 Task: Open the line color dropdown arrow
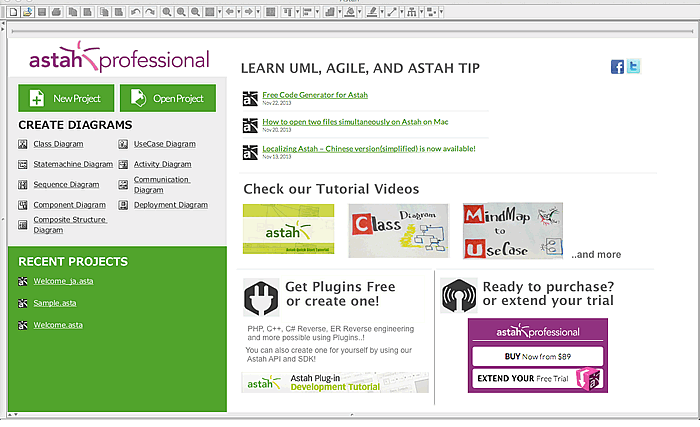(382, 12)
